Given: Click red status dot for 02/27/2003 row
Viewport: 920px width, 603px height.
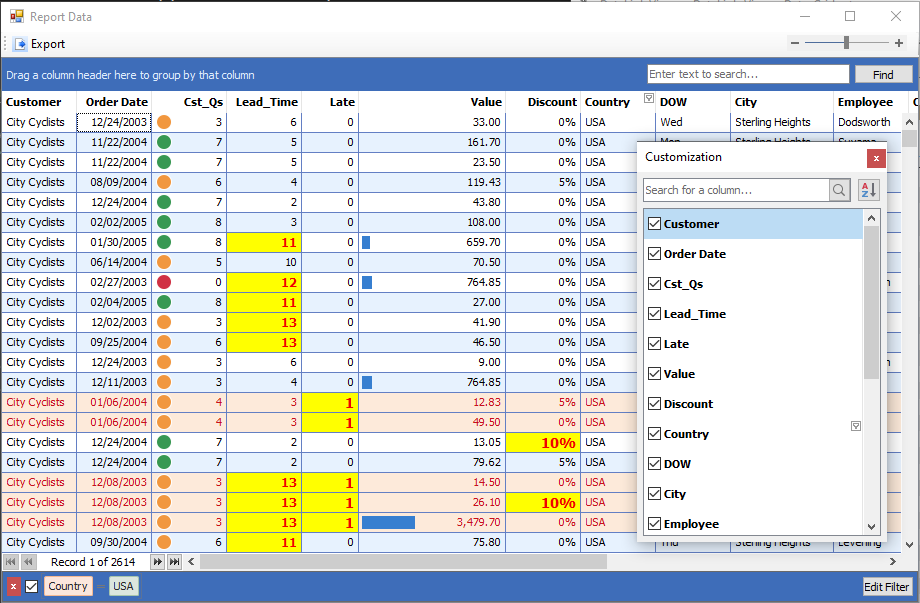Looking at the screenshot, I should [164, 282].
